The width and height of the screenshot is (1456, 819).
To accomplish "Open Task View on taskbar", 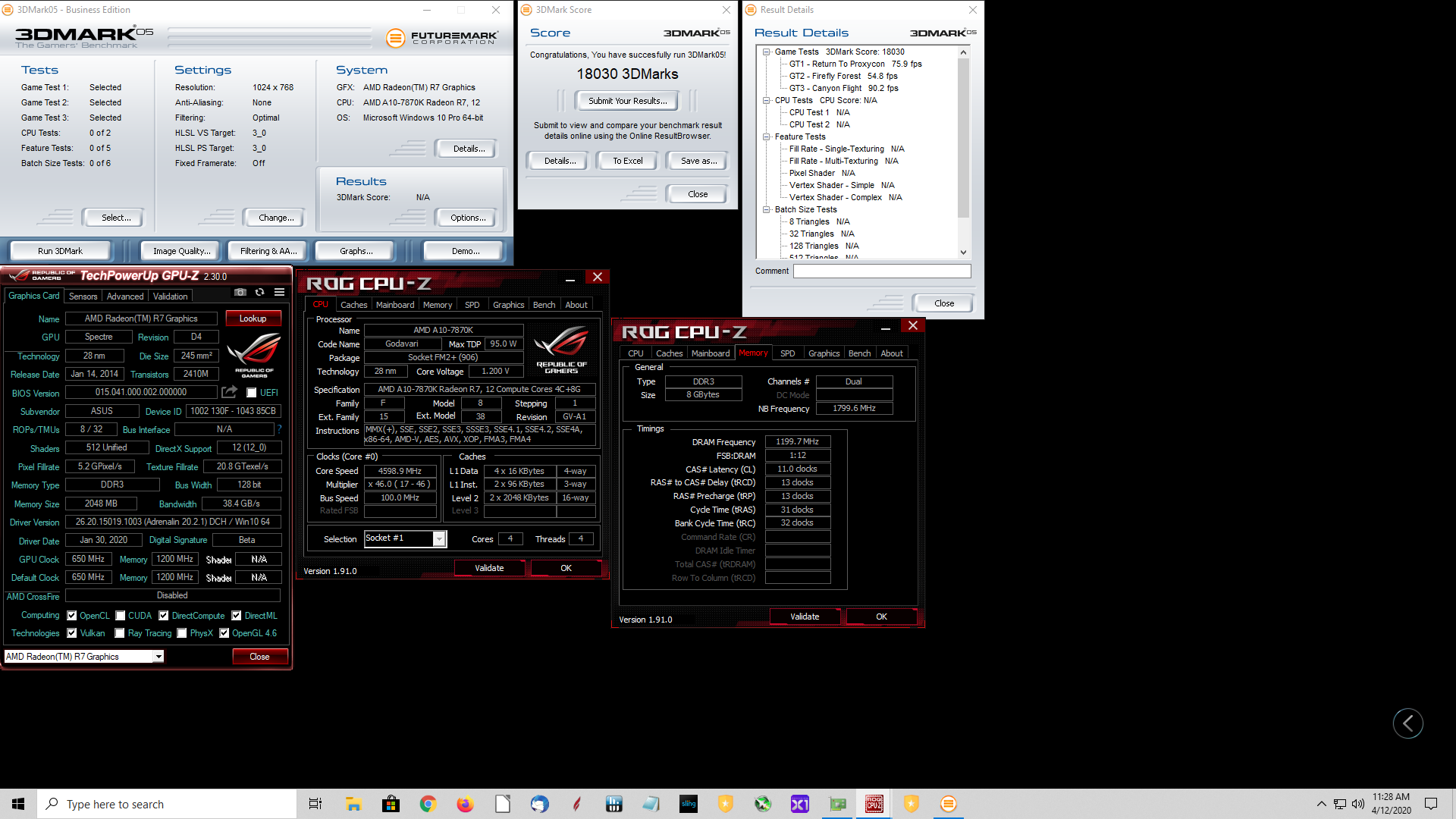I will 315,804.
